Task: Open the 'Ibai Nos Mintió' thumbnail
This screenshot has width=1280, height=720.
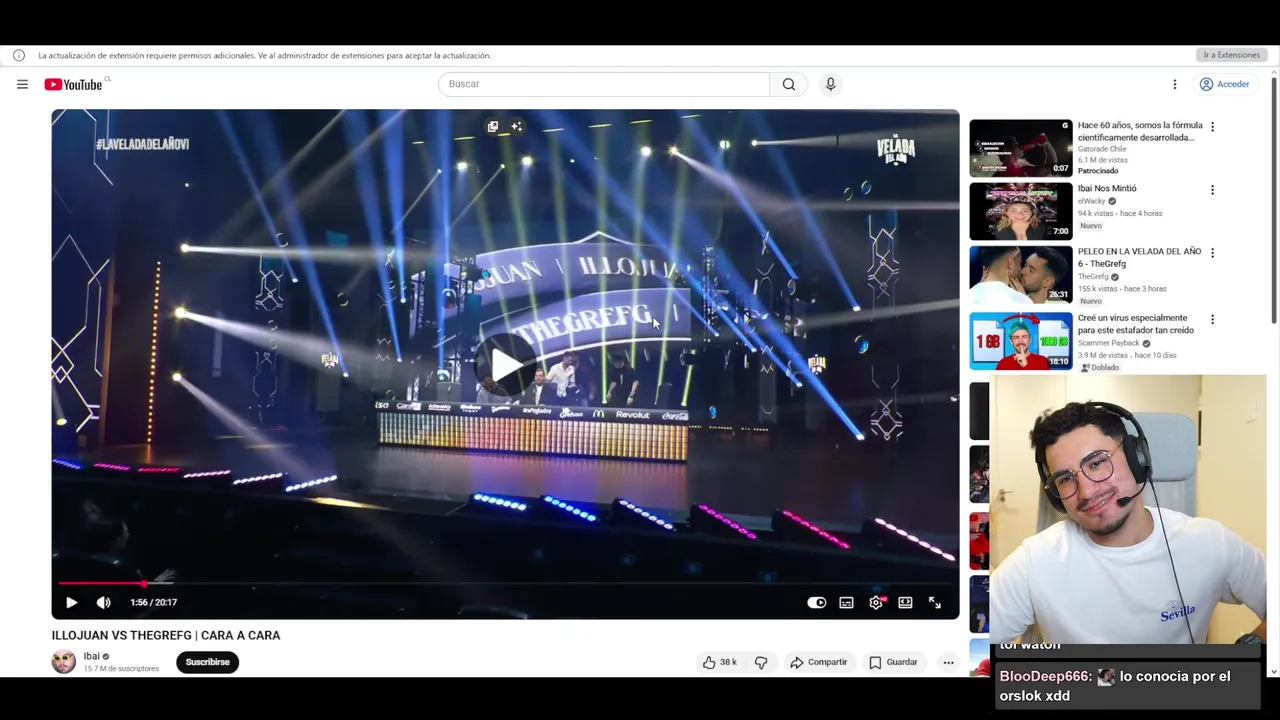Action: pos(1020,211)
